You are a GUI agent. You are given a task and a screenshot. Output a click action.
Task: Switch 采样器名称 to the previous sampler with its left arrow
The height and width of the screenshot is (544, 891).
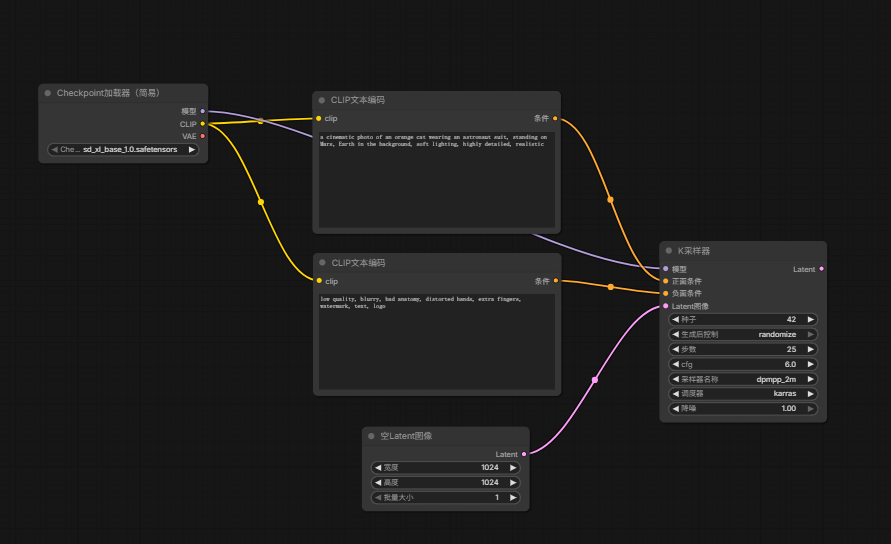tap(676, 379)
